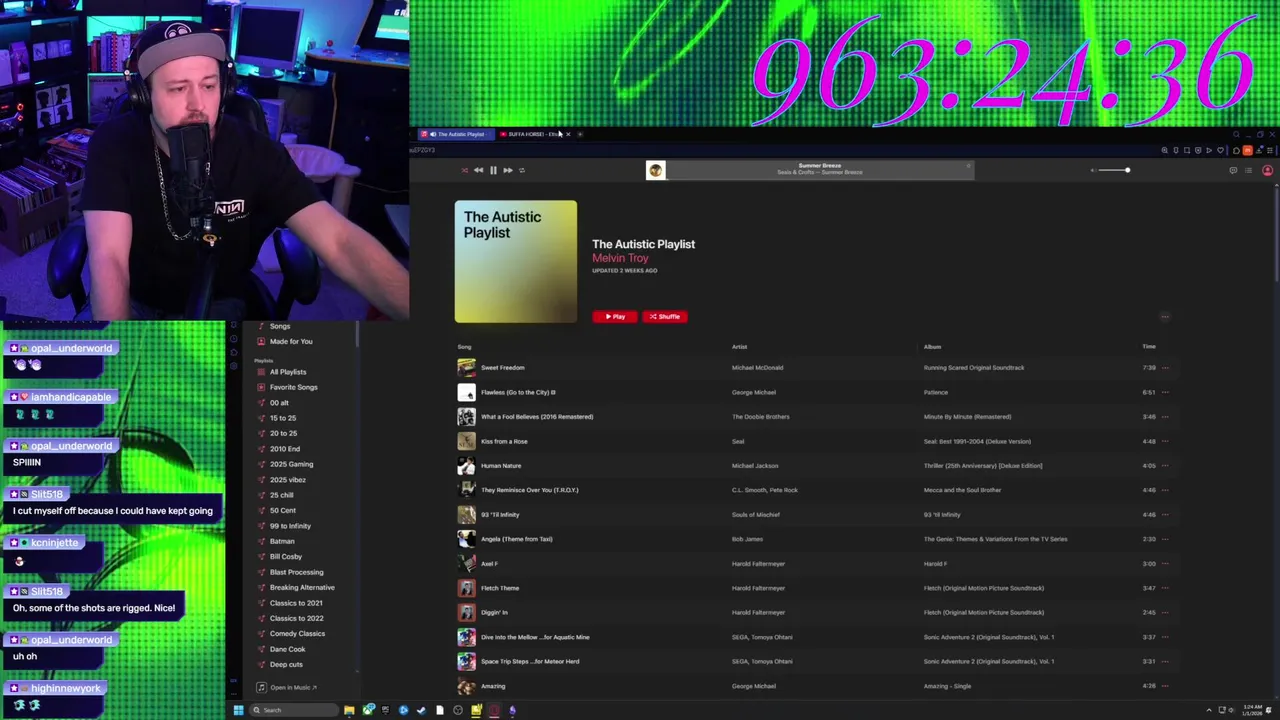
Task: Click the Human Nature album thumbnail
Action: pos(467,466)
